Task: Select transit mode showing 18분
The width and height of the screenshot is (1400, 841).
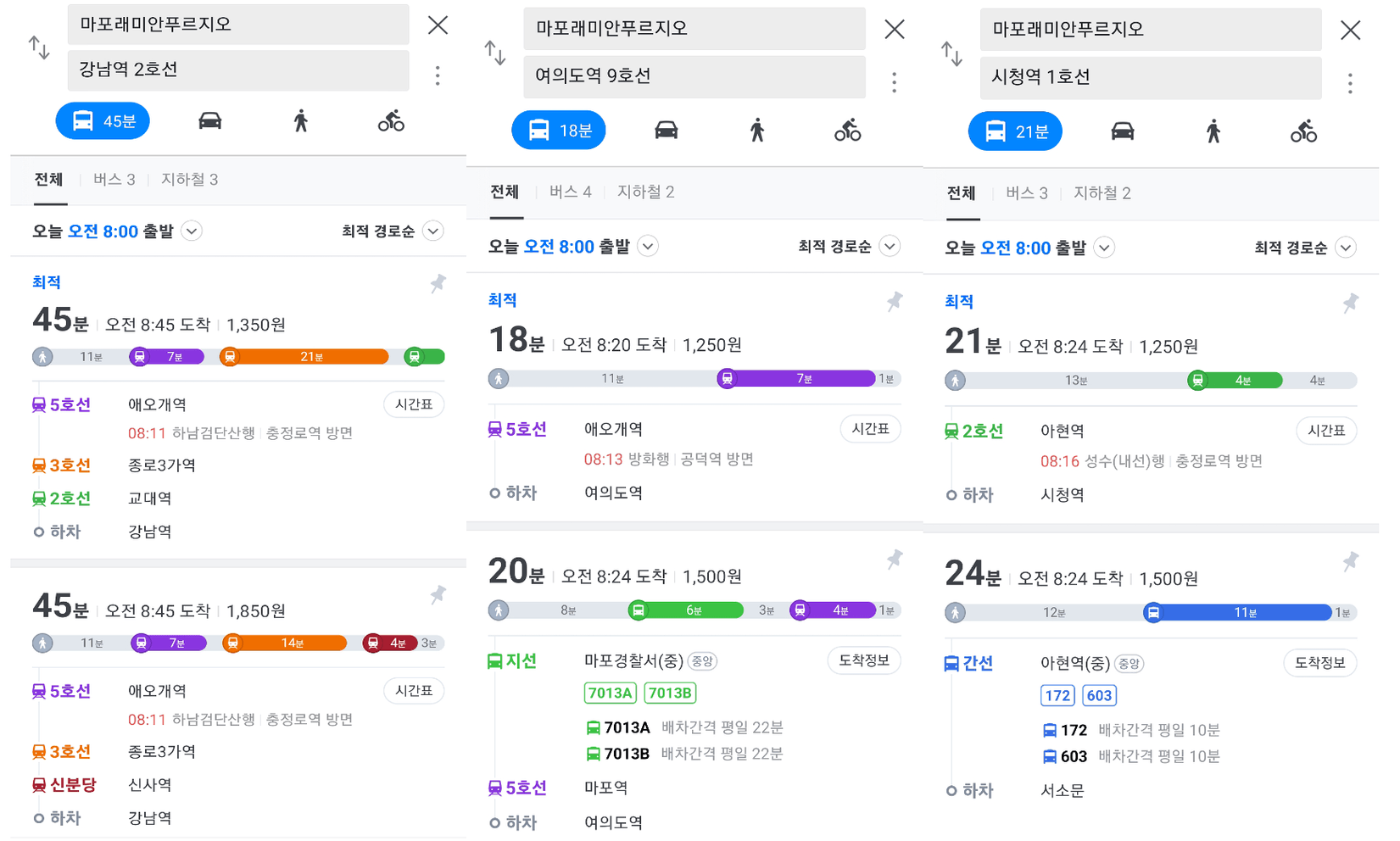Action: coord(559,131)
